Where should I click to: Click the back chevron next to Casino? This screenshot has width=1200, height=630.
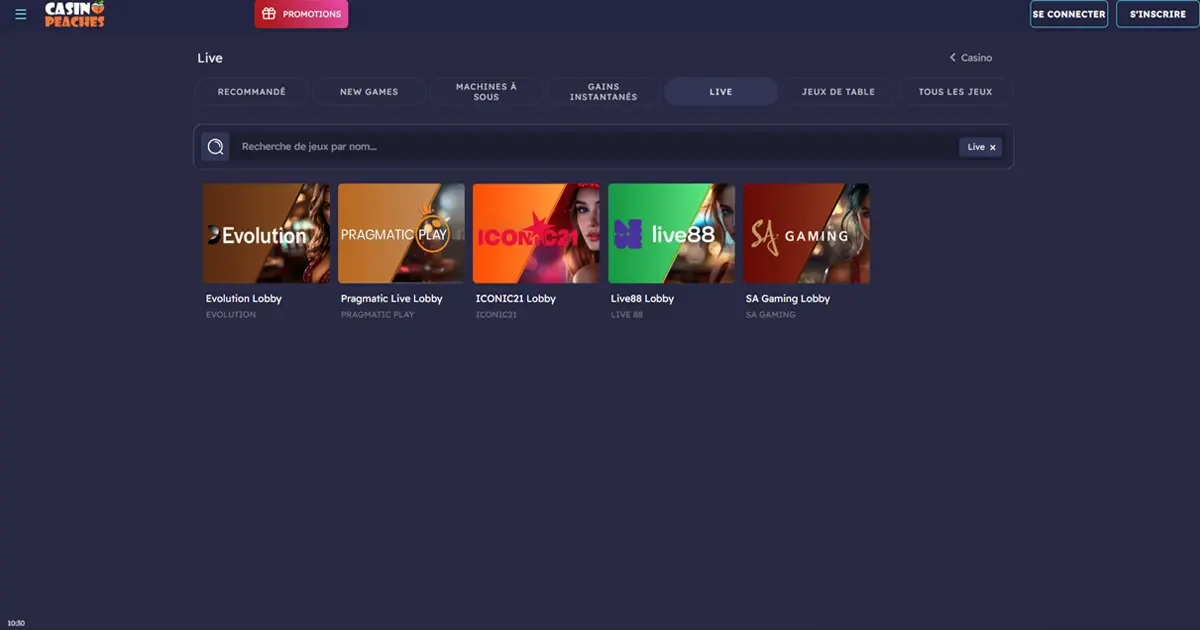tap(953, 58)
